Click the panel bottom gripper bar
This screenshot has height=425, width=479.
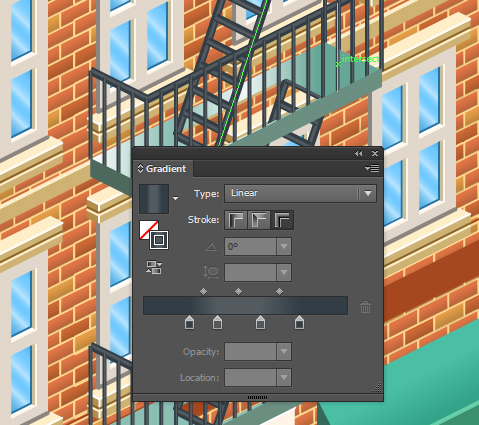257,397
